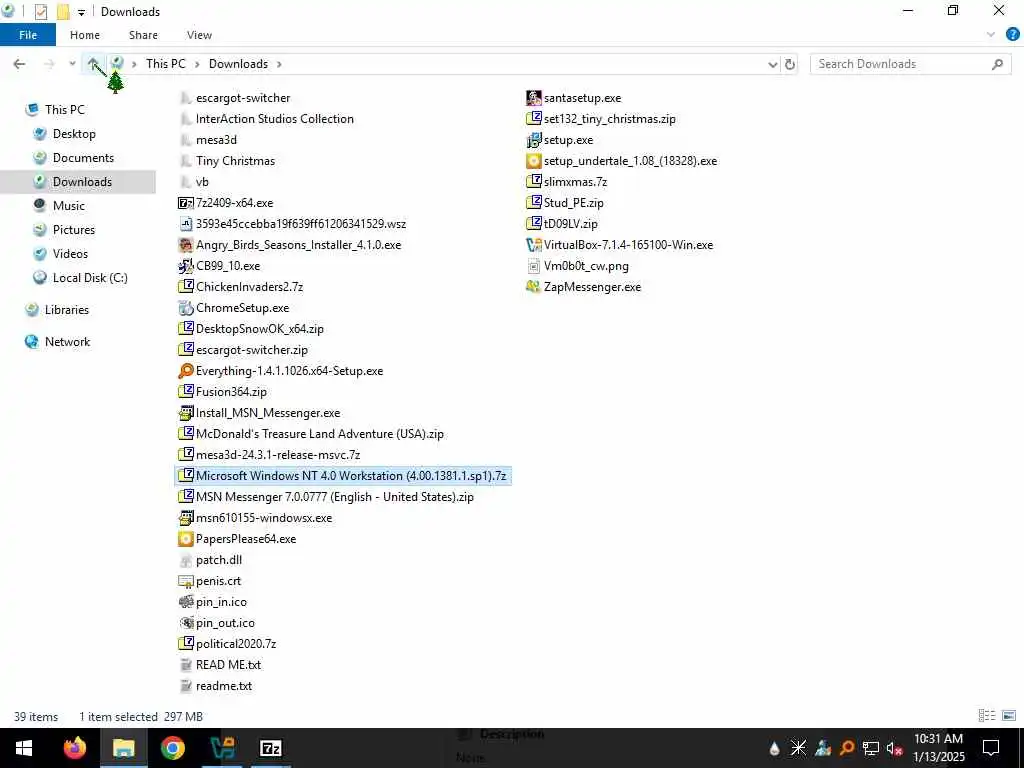Image resolution: width=1024 pixels, height=768 pixels.
Task: Open Google Chrome from the taskbar
Action: click(172, 748)
